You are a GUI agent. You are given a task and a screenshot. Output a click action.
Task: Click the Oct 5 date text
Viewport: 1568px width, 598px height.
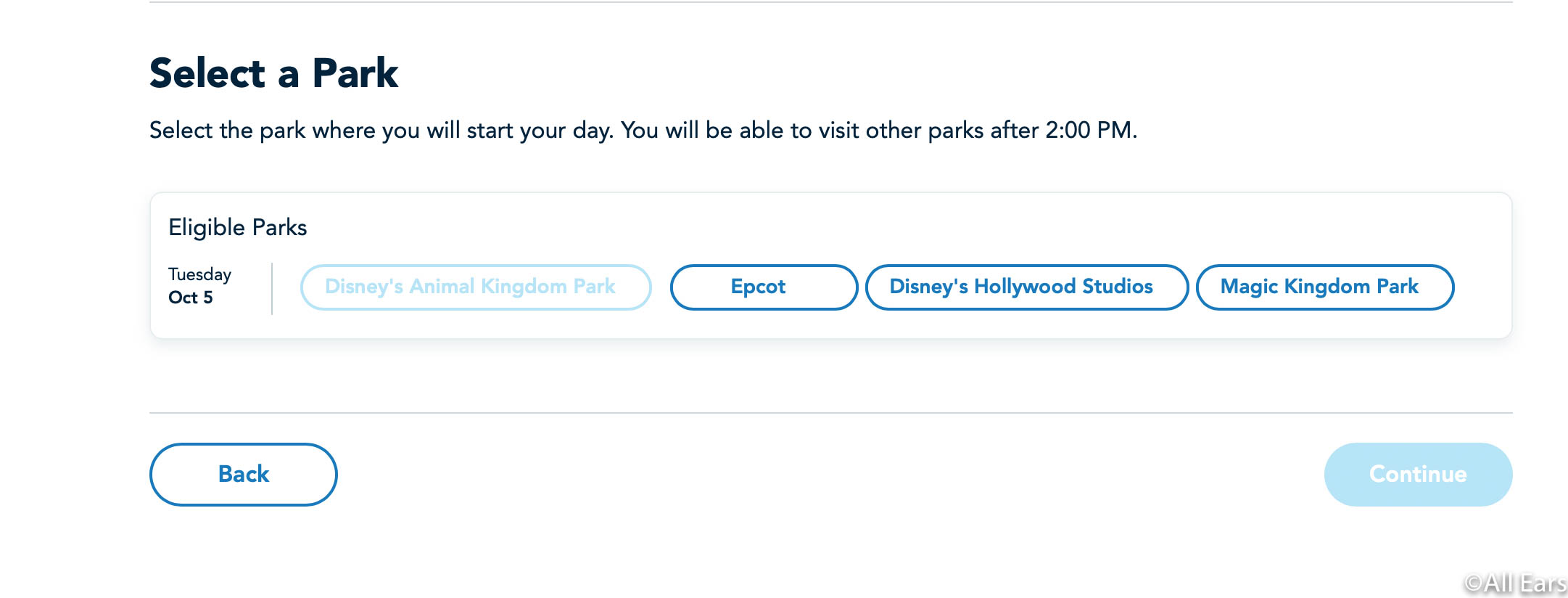pyautogui.click(x=191, y=298)
